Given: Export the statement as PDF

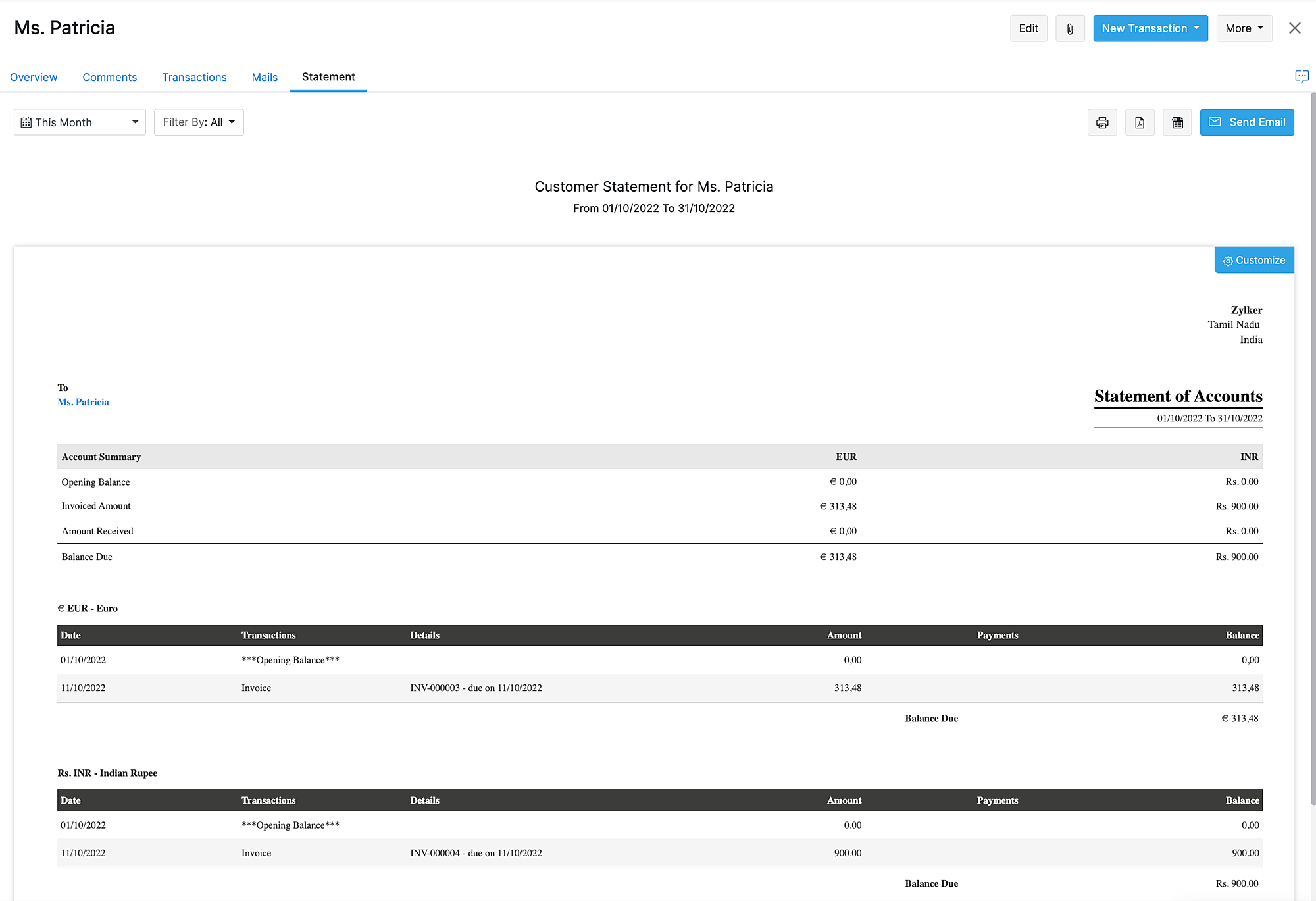Looking at the screenshot, I should click(1140, 122).
